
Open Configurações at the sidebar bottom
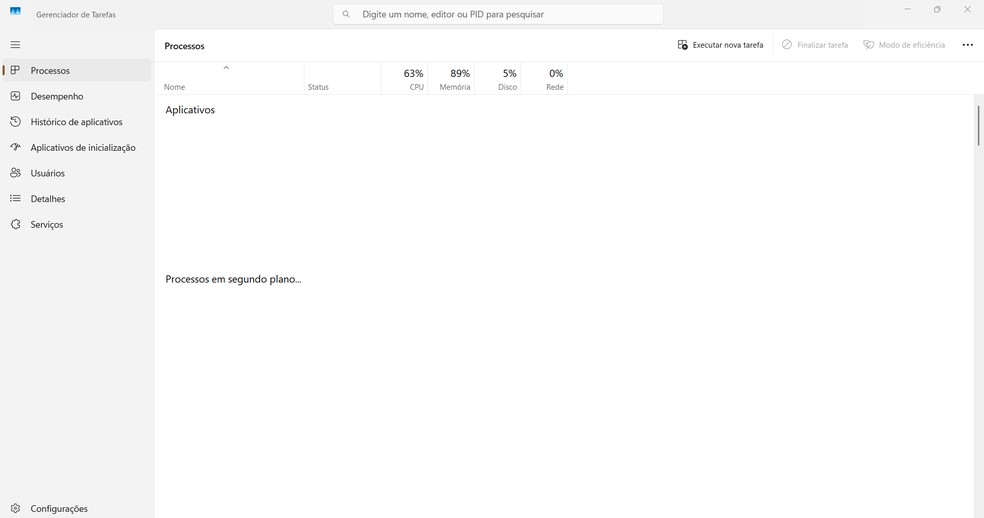coord(77,508)
